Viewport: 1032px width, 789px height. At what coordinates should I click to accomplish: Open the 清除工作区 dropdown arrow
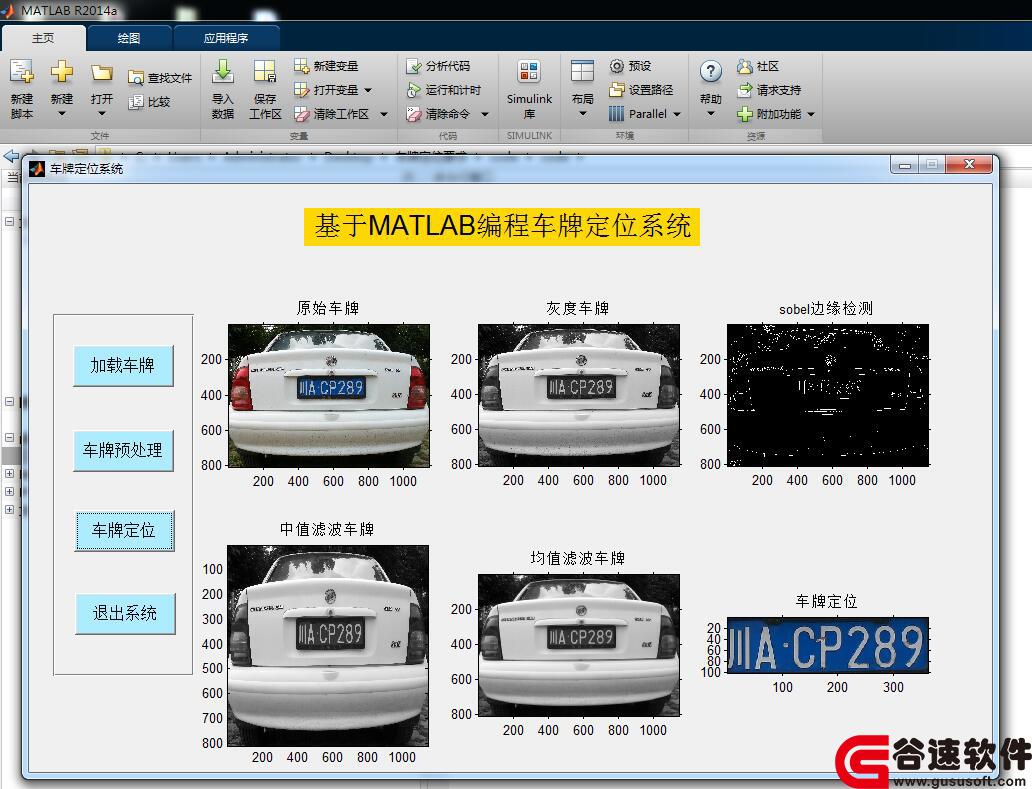click(x=384, y=115)
